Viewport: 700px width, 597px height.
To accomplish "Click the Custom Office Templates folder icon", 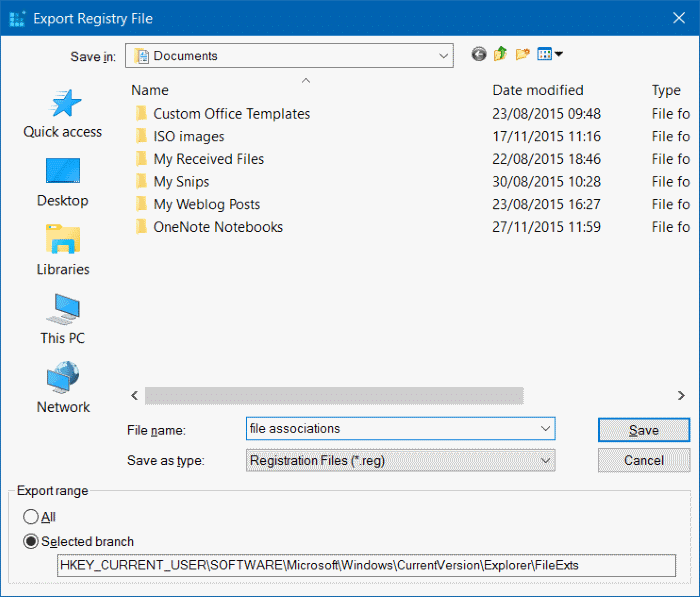I will [141, 113].
